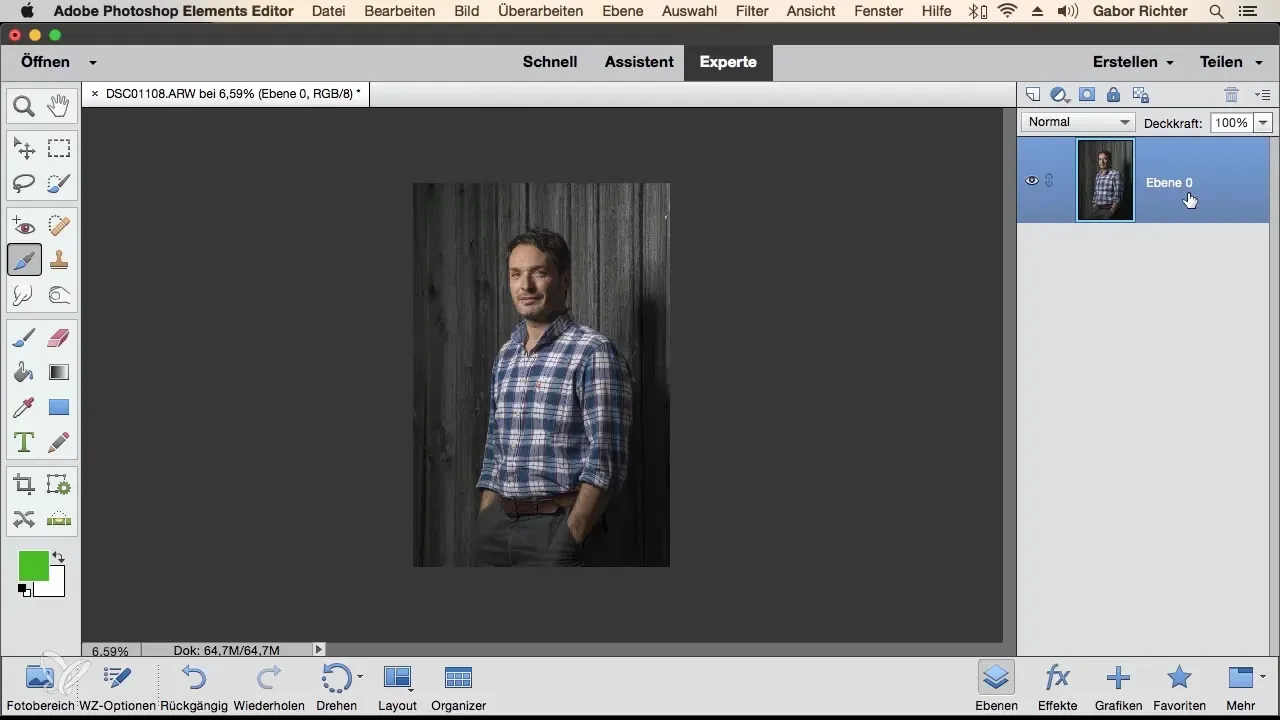1280x720 pixels.
Task: Hide Ebene 0 layer visibility eye
Action: tap(1032, 181)
